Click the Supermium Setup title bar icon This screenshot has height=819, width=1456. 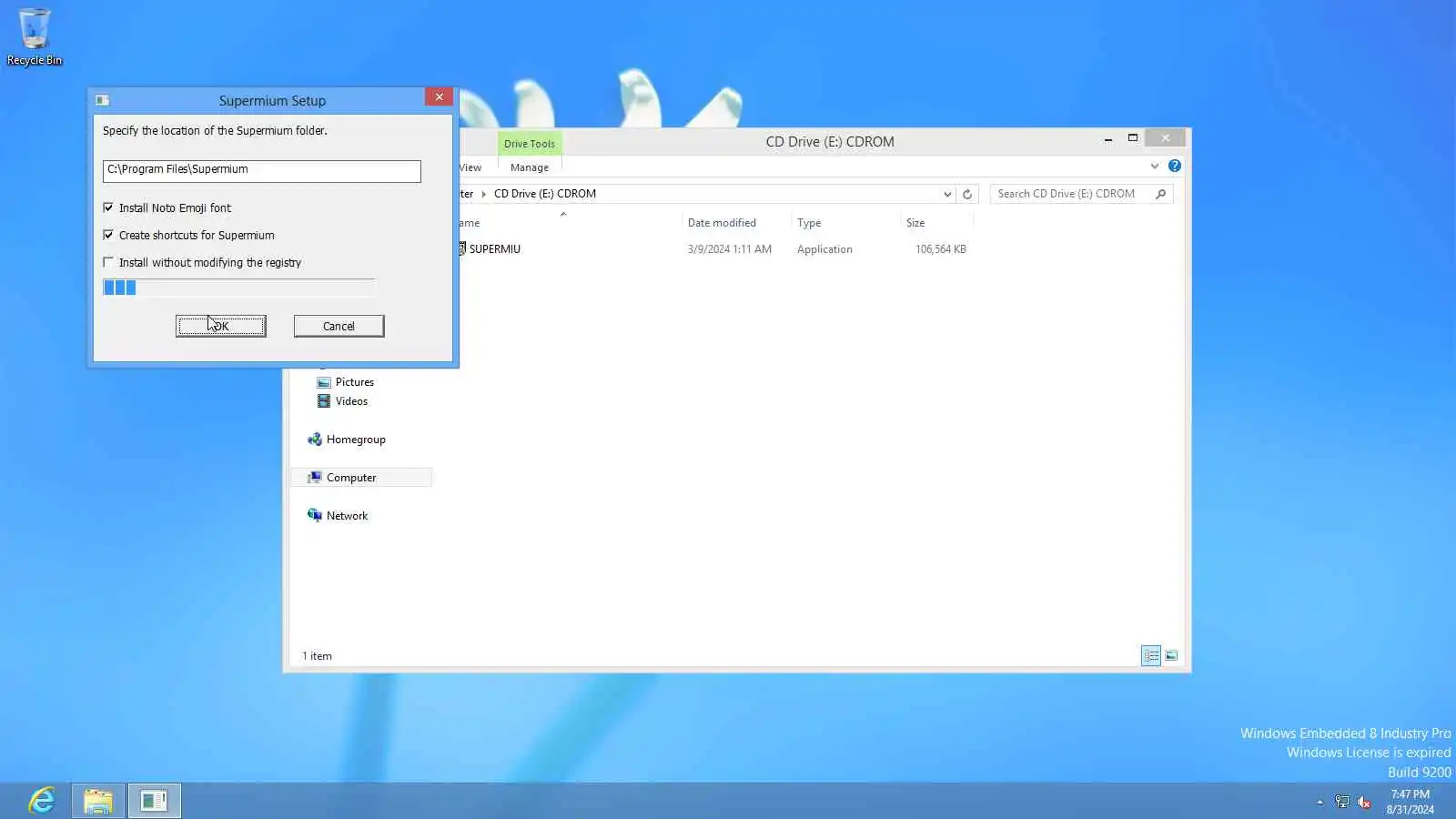coord(103,100)
